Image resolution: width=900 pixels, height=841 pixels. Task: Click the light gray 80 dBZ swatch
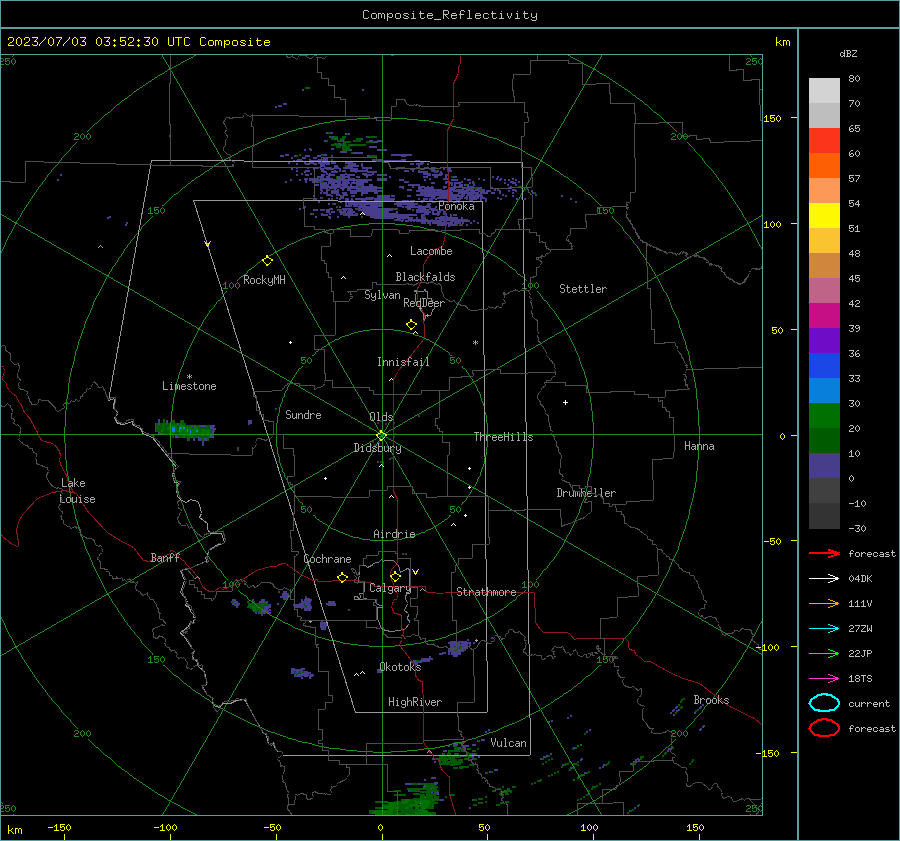[824, 90]
